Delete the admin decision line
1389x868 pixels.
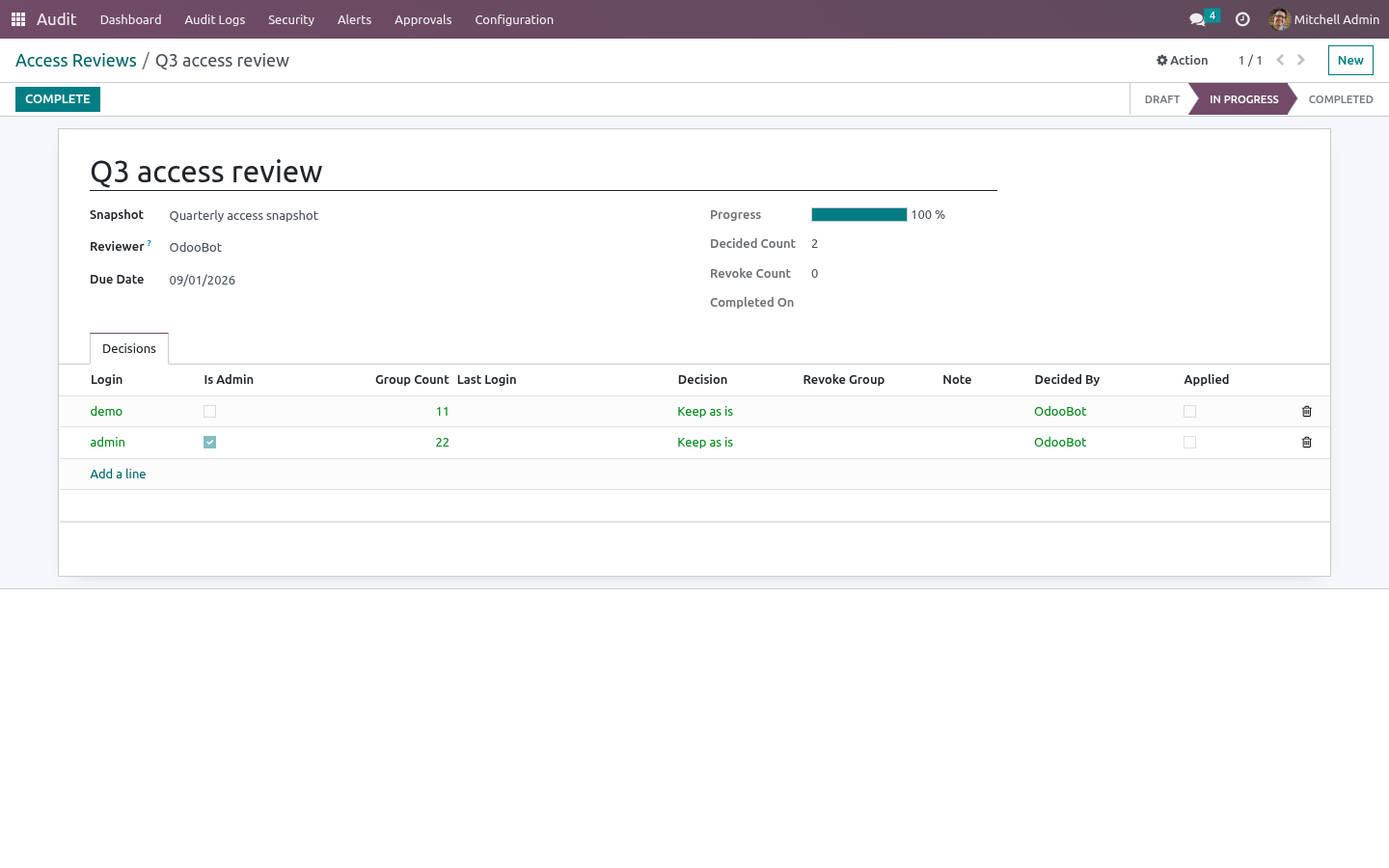pos(1307,443)
